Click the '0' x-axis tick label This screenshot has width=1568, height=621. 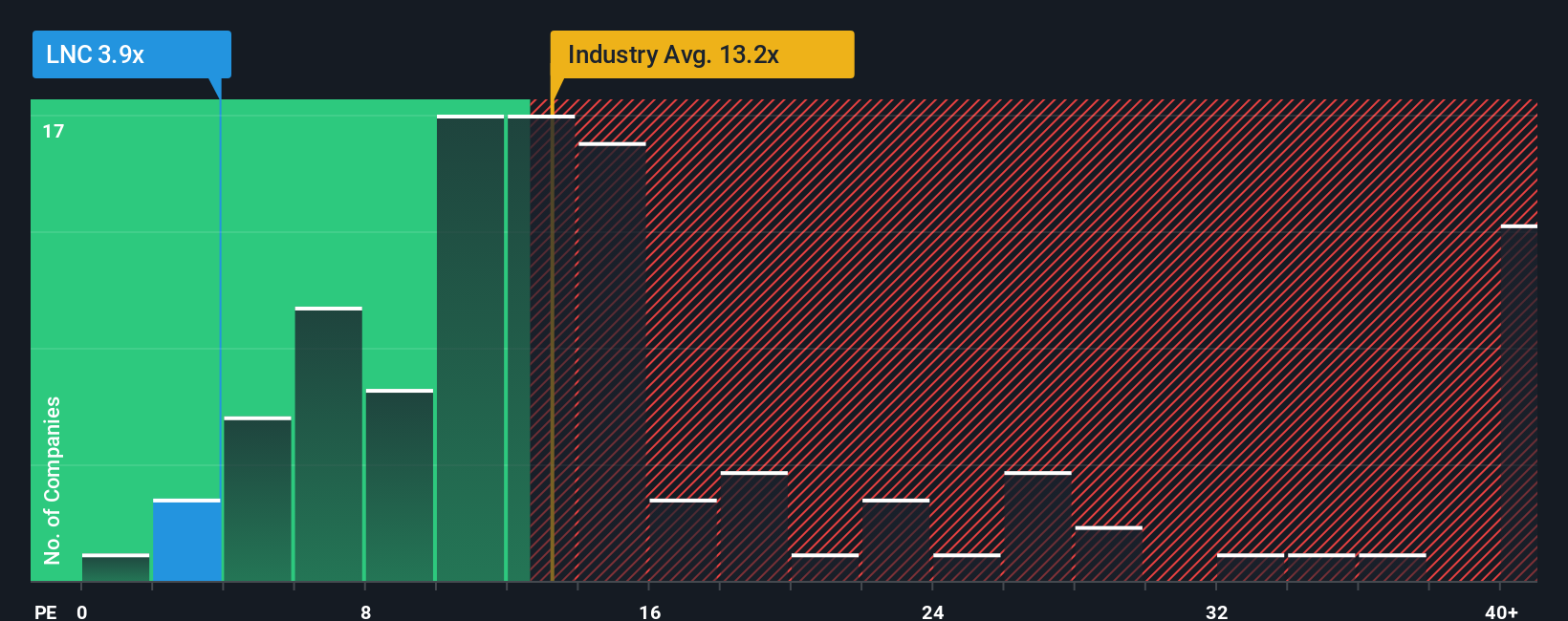point(82,611)
